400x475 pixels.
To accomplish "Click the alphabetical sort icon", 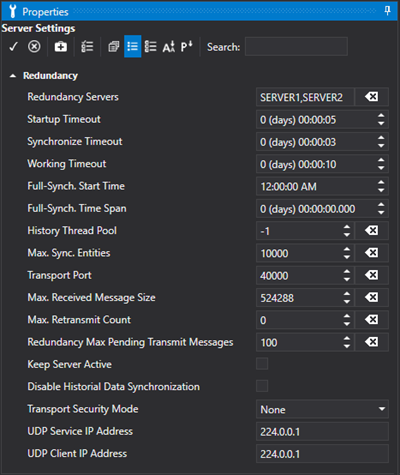I will [x=169, y=47].
